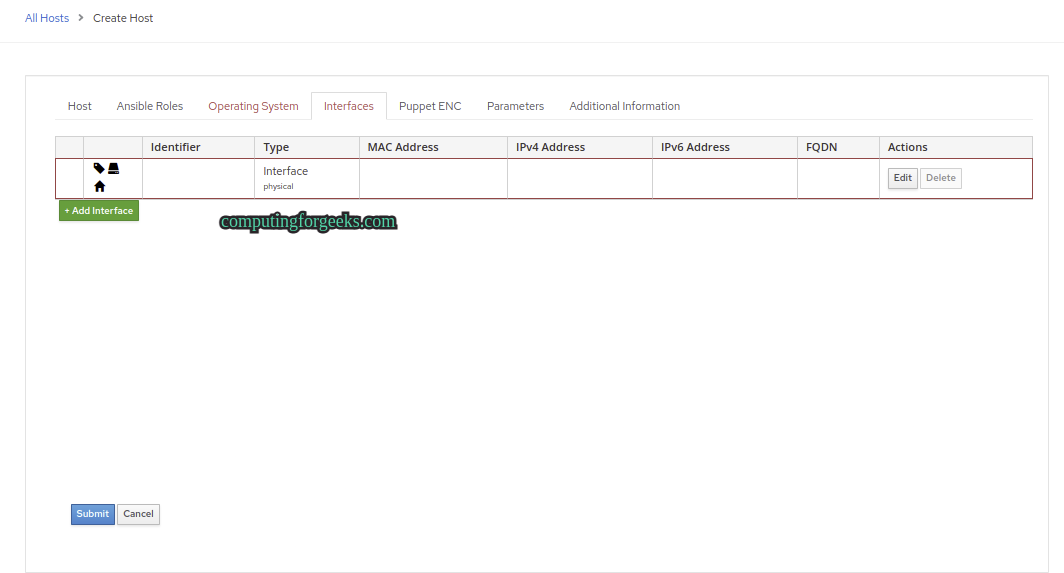Click the breadcrumb chevron after All Hosts
Image resolution: width=1064 pixels, height=573 pixels.
click(x=81, y=18)
